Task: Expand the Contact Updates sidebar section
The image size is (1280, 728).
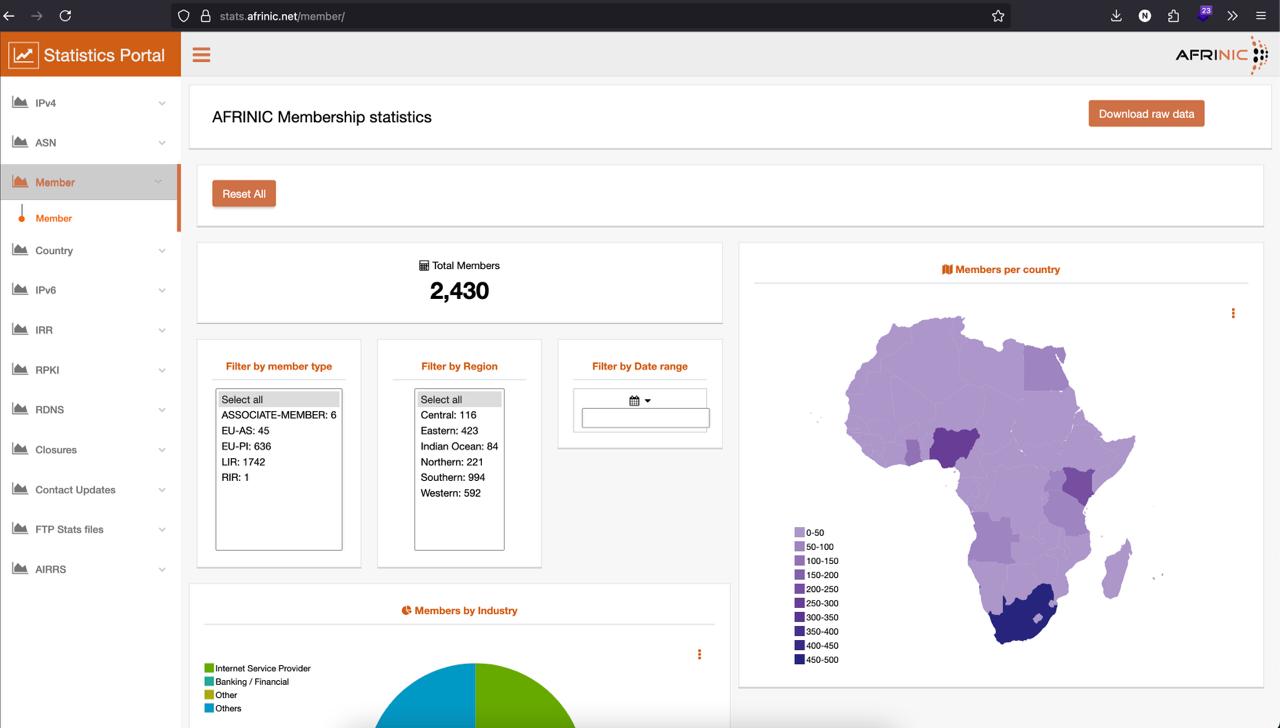Action: tap(90, 490)
